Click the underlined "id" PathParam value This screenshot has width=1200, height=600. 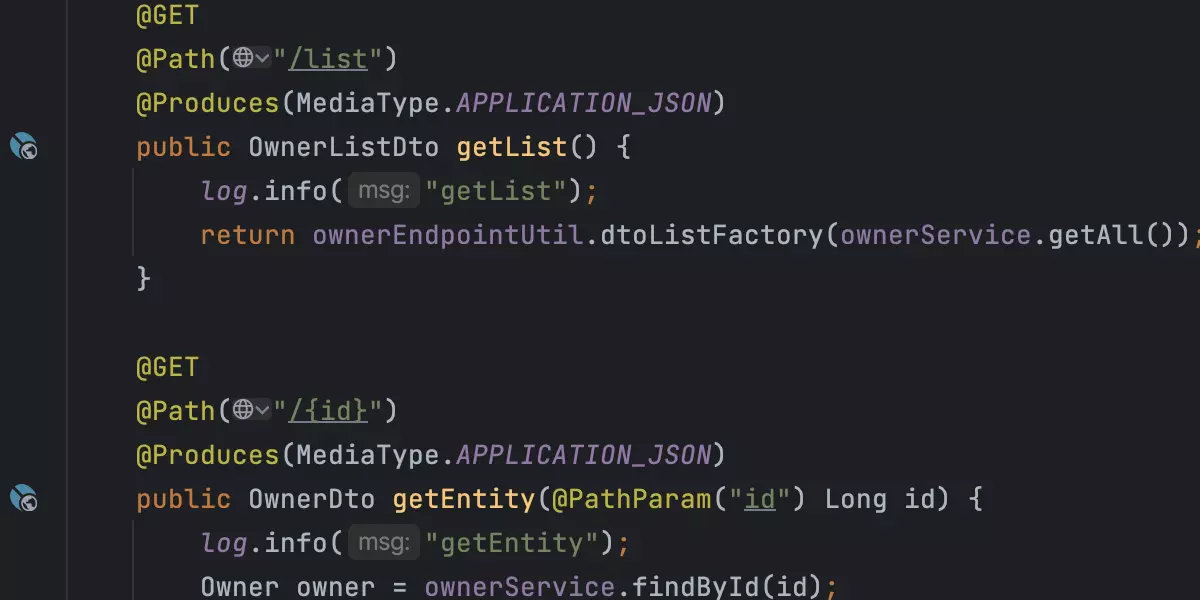point(760,499)
